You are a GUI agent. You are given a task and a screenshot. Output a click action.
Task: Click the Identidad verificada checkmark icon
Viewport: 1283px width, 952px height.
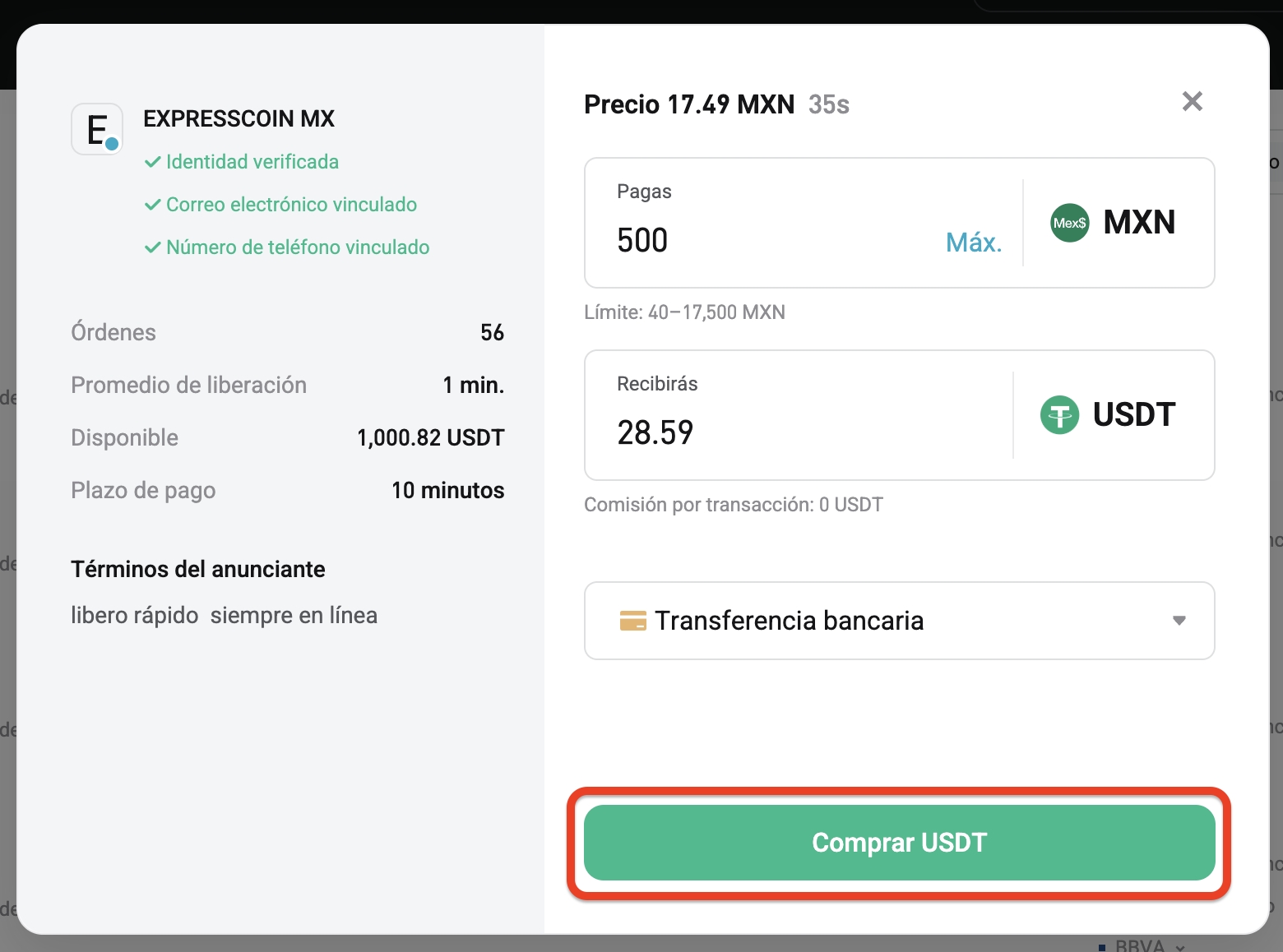pos(152,162)
